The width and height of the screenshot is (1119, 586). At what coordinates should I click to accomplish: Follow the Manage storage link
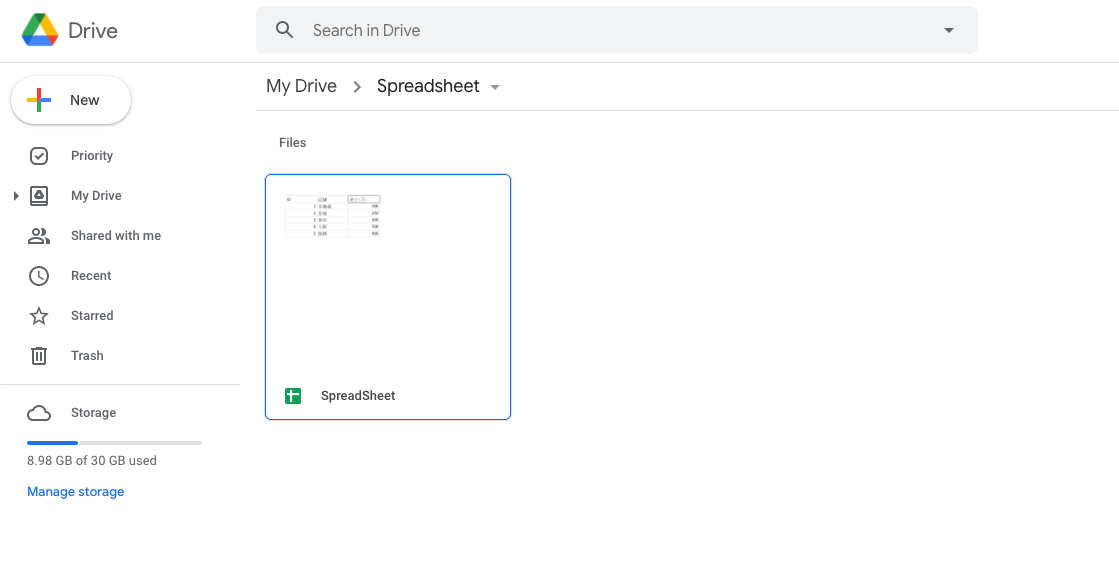(x=76, y=492)
